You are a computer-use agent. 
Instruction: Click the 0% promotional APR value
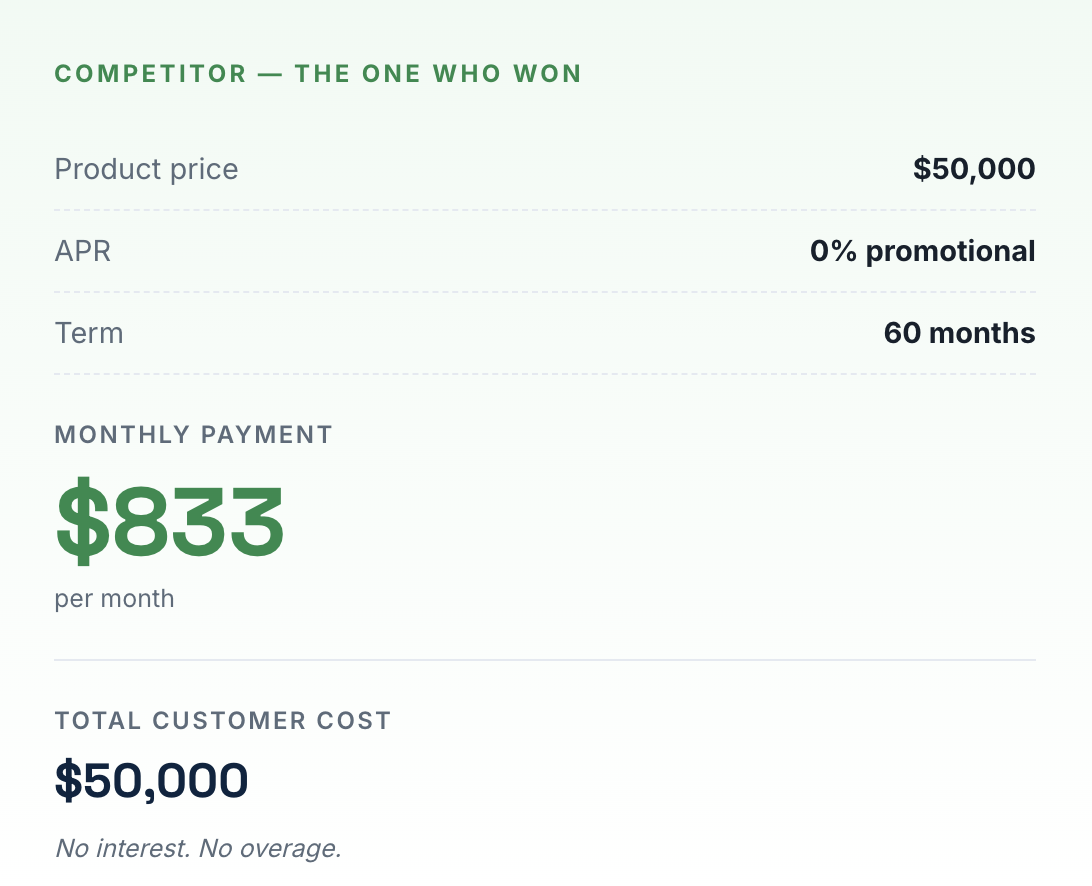922,251
